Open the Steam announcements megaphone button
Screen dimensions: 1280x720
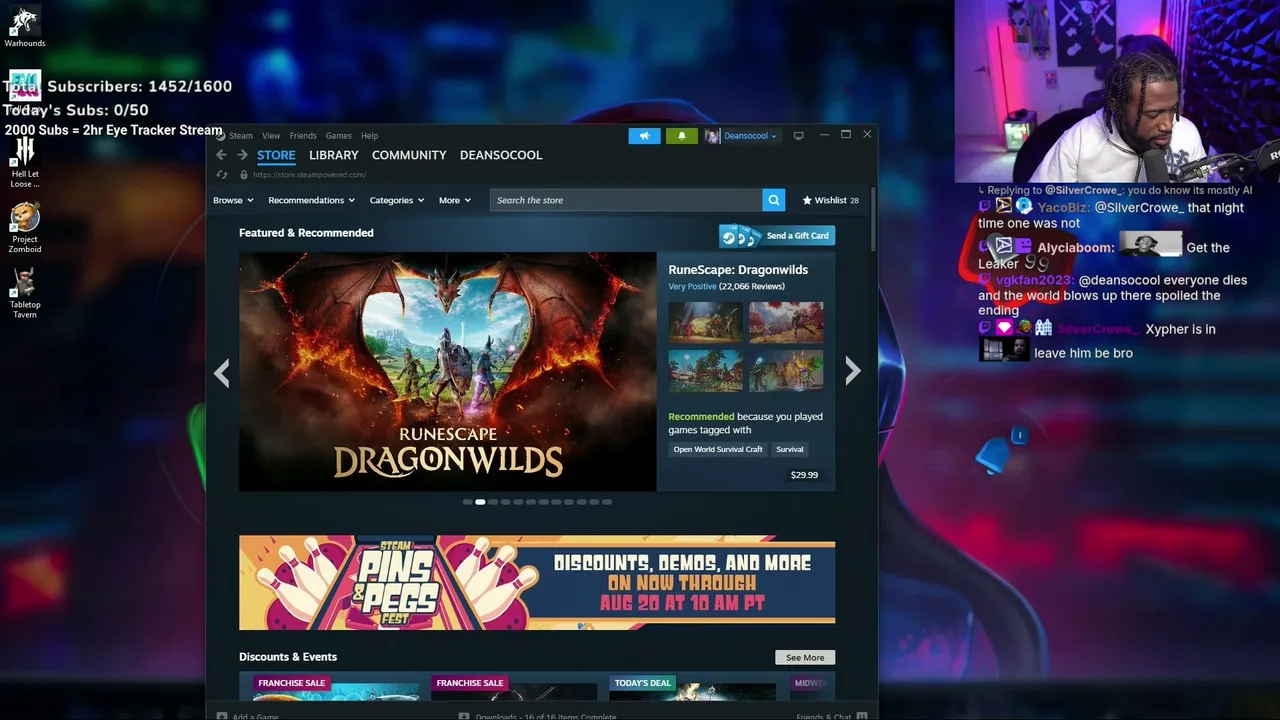click(x=644, y=136)
